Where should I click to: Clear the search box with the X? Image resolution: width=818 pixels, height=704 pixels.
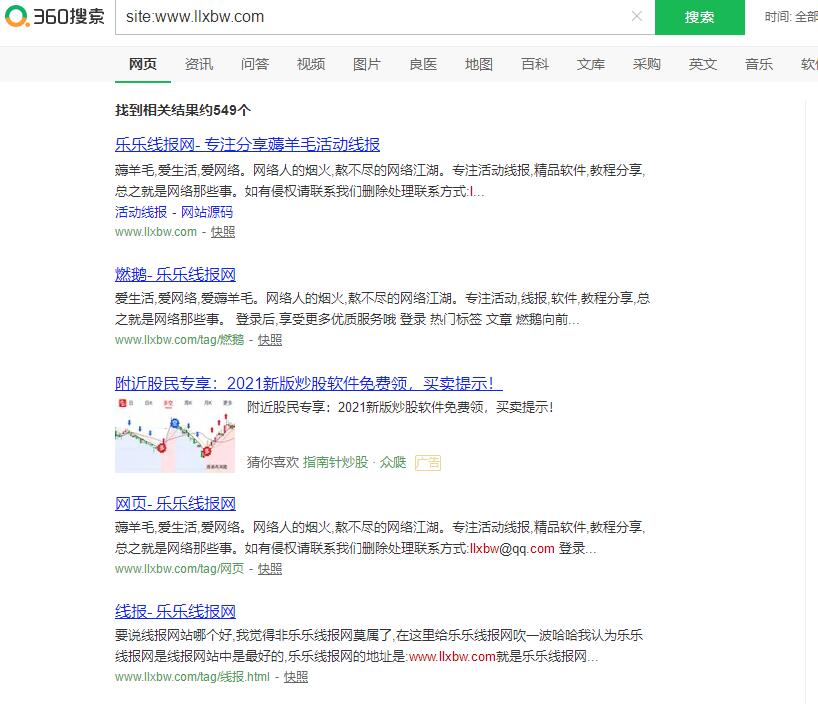click(x=637, y=18)
